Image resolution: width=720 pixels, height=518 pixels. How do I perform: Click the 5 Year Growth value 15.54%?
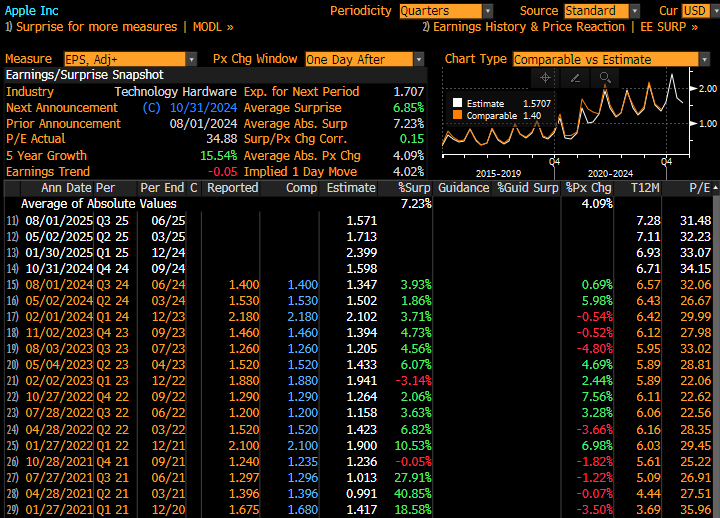point(219,156)
